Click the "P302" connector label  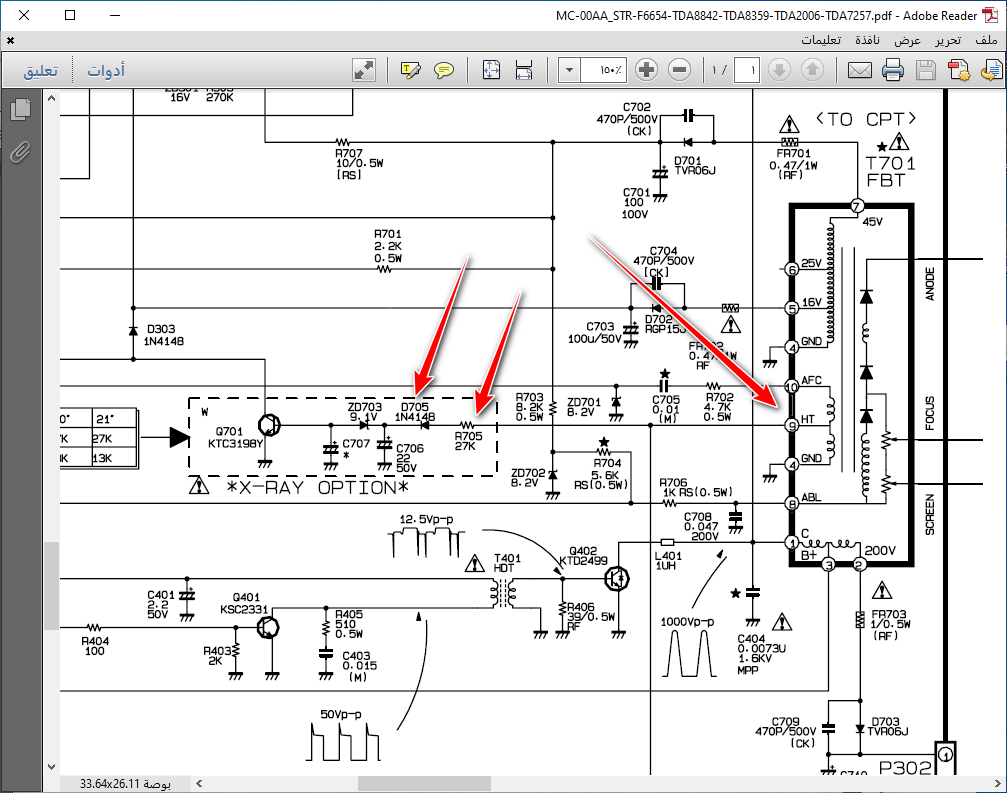tap(905, 768)
